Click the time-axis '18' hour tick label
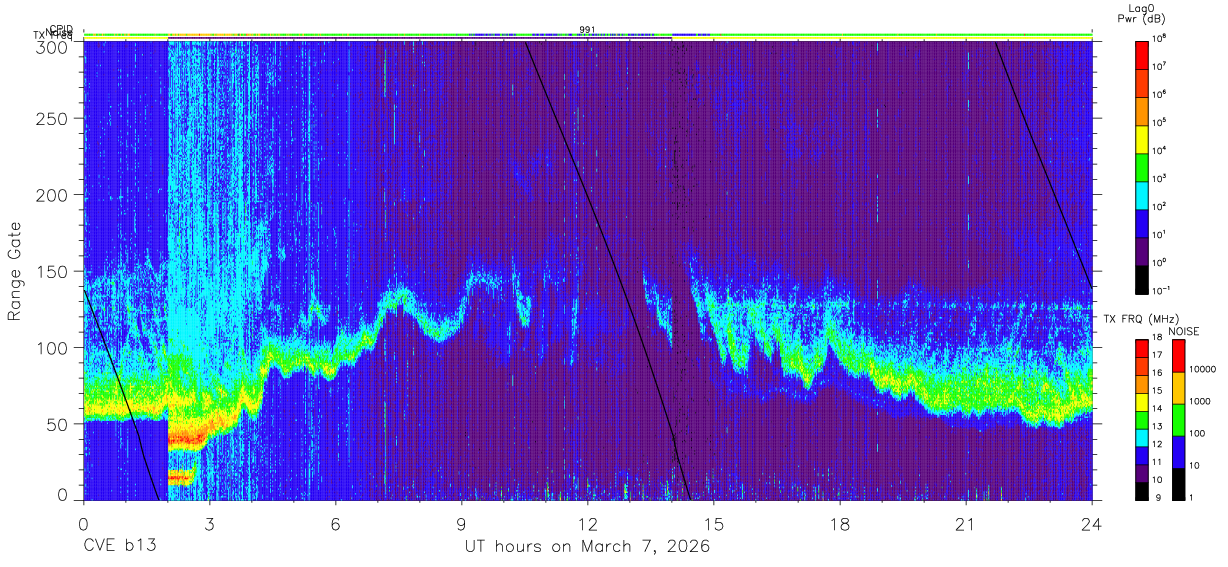 pyautogui.click(x=839, y=525)
